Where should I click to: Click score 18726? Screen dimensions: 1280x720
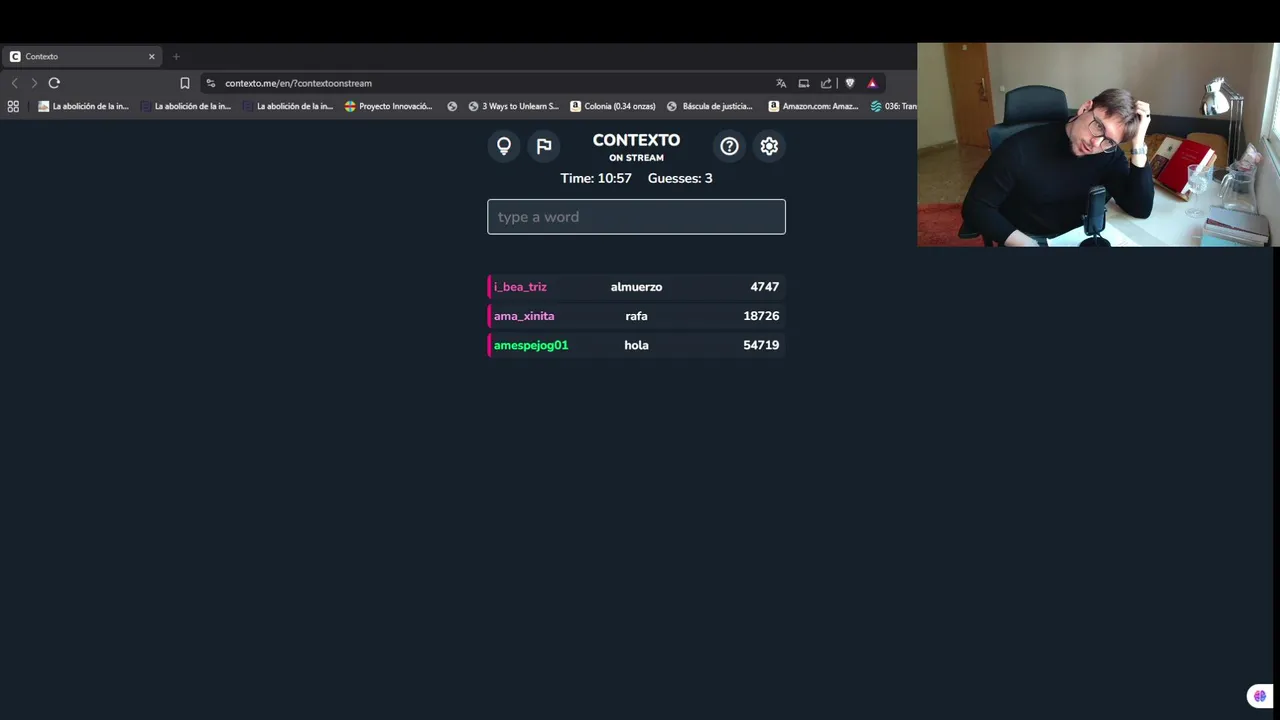(761, 316)
